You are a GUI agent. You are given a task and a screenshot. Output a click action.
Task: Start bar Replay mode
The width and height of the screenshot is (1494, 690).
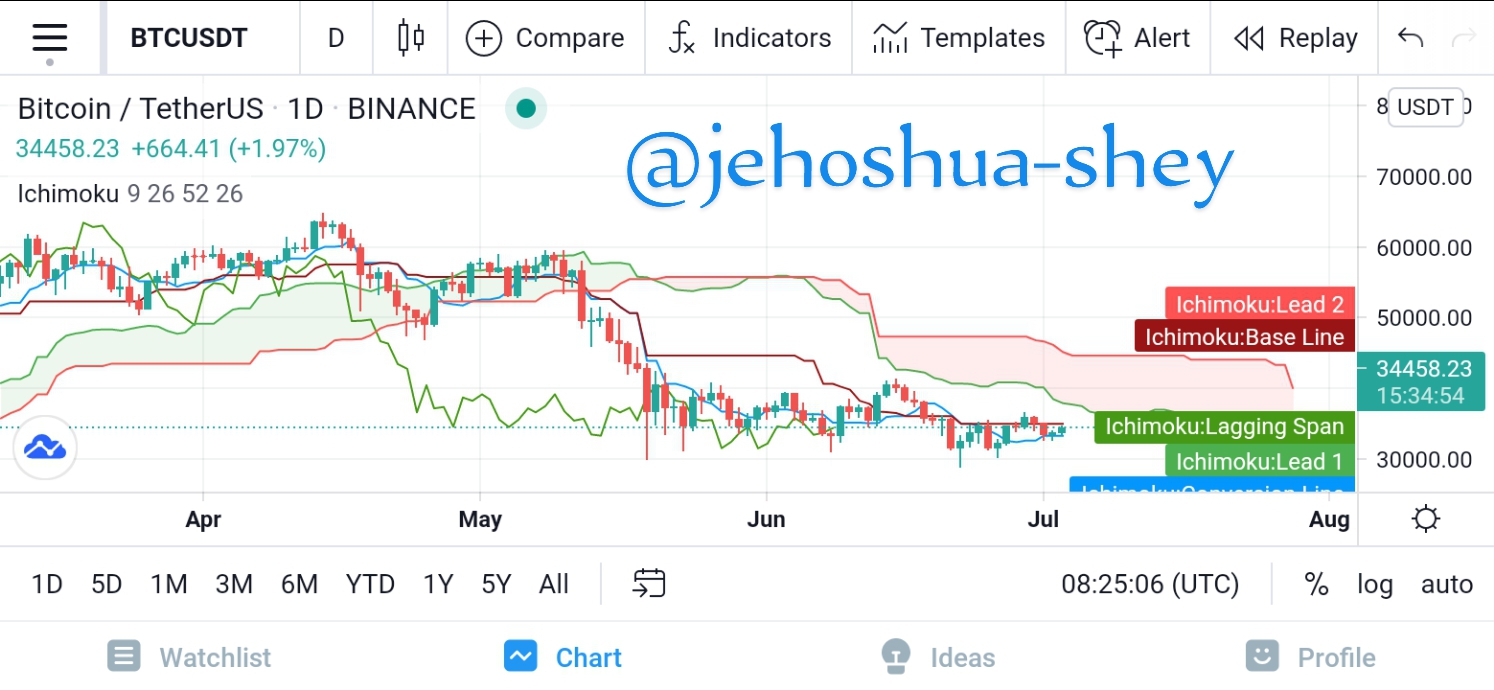[x=1295, y=38]
